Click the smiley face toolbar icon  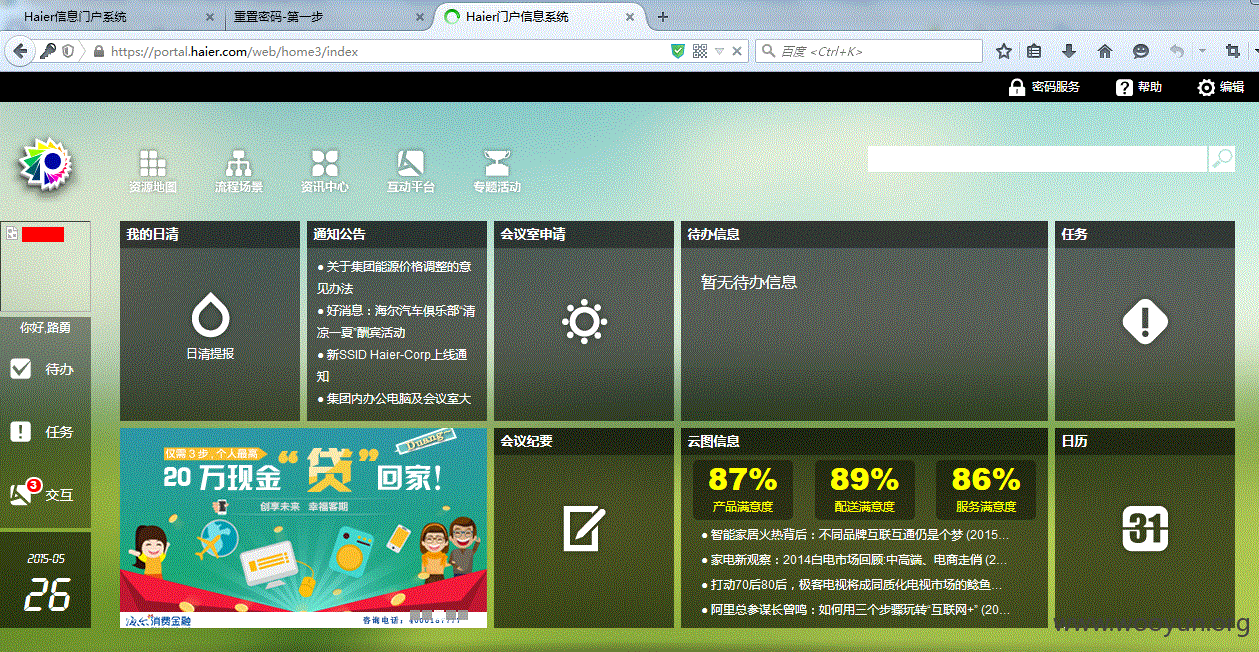tap(1140, 51)
